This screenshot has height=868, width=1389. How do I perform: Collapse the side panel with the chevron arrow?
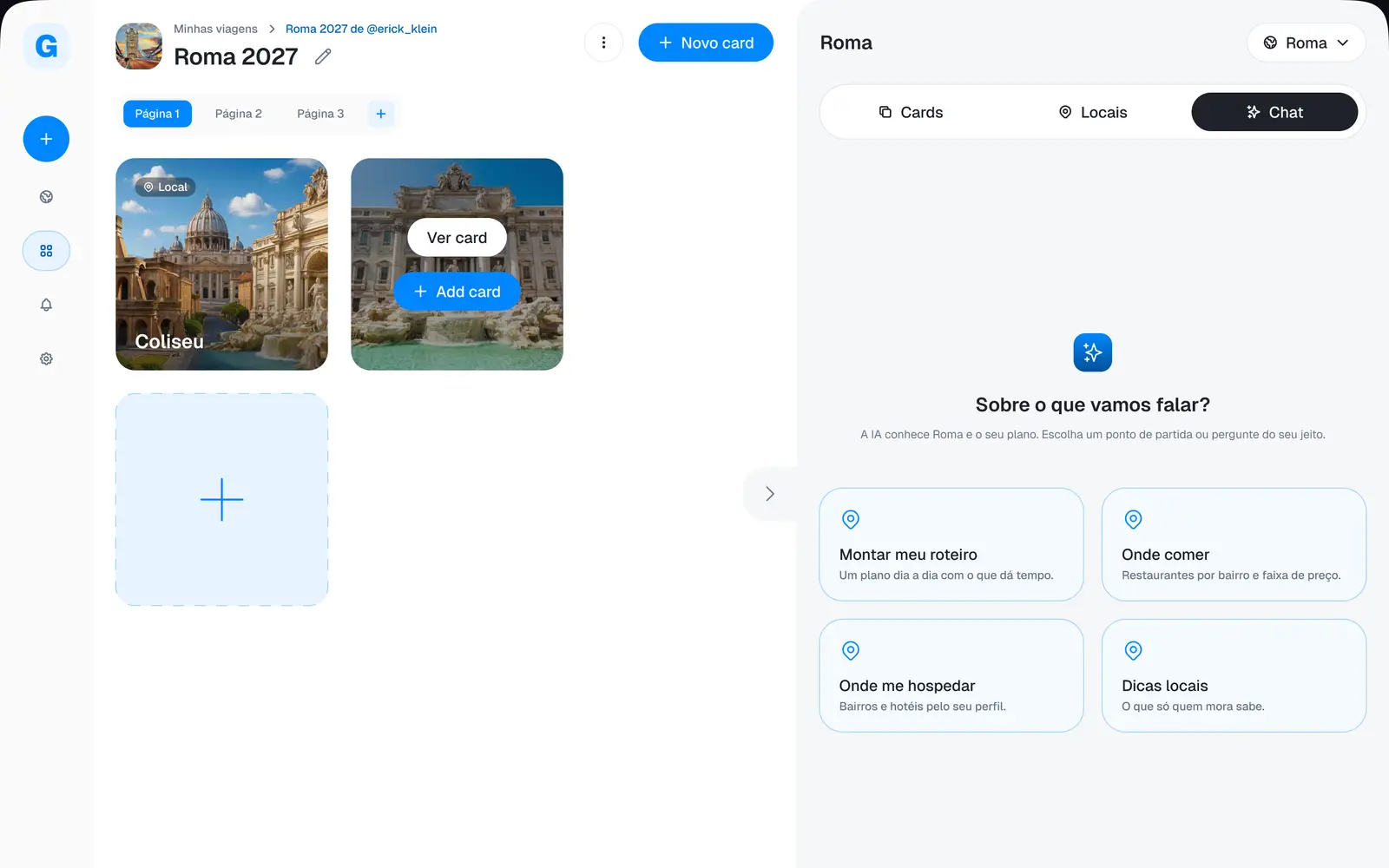pos(770,494)
